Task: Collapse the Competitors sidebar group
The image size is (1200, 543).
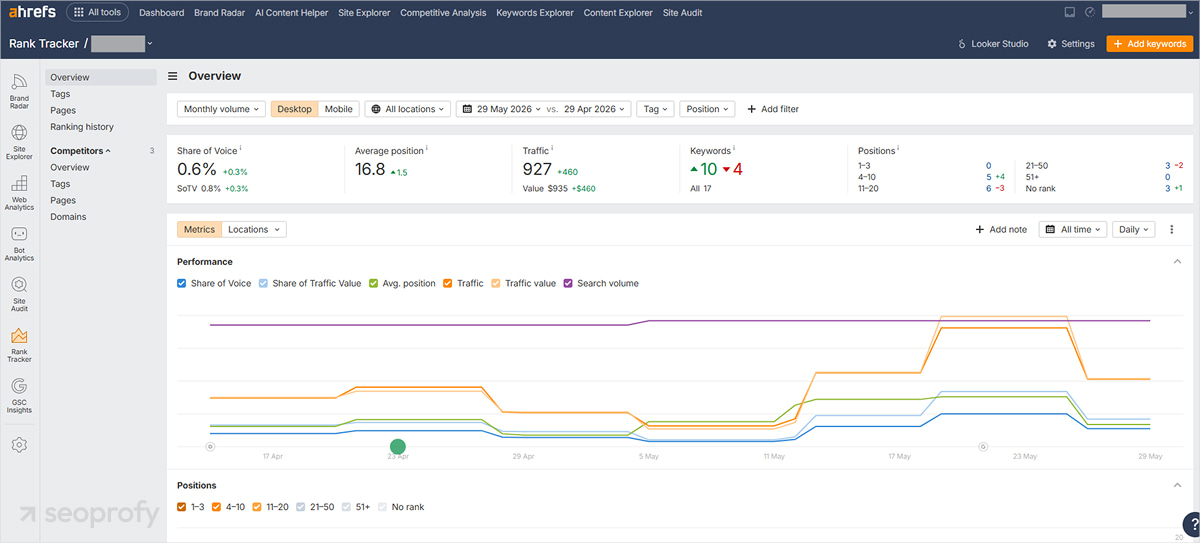Action: click(81, 151)
